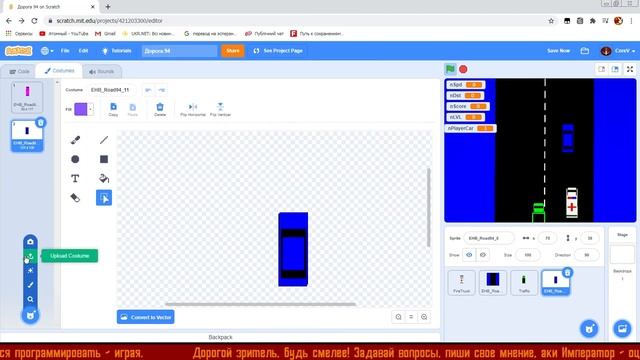Select the Rectangle tool
The height and width of the screenshot is (360, 640).
pos(104,159)
